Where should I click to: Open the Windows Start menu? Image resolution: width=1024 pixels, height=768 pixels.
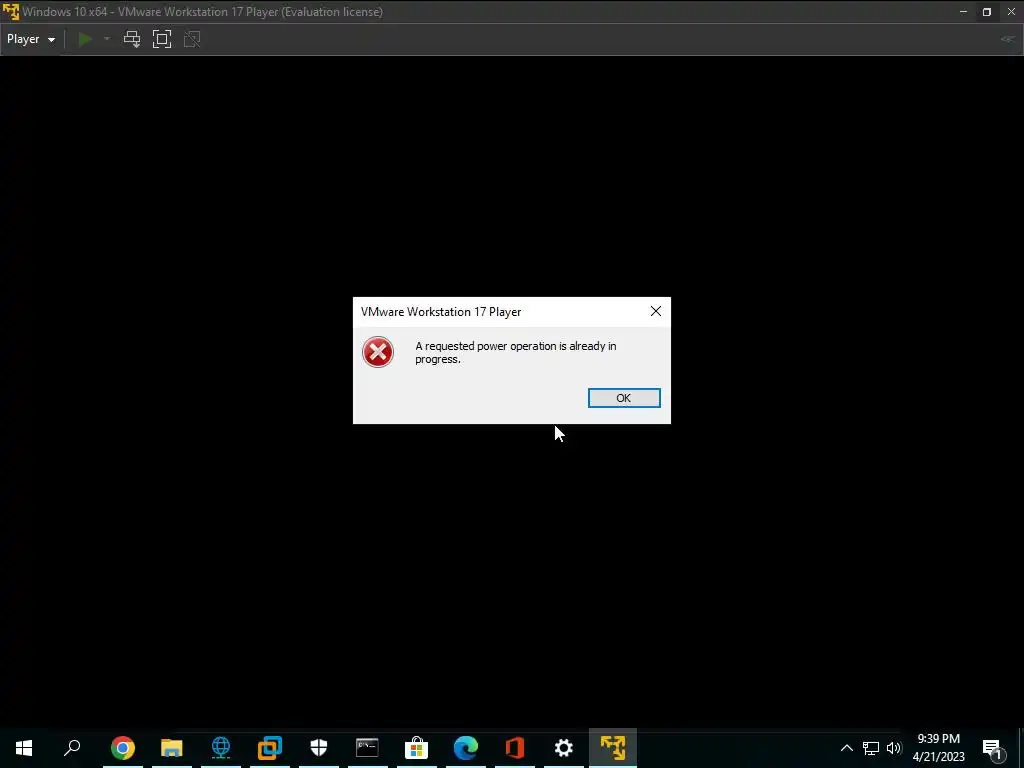[24, 748]
